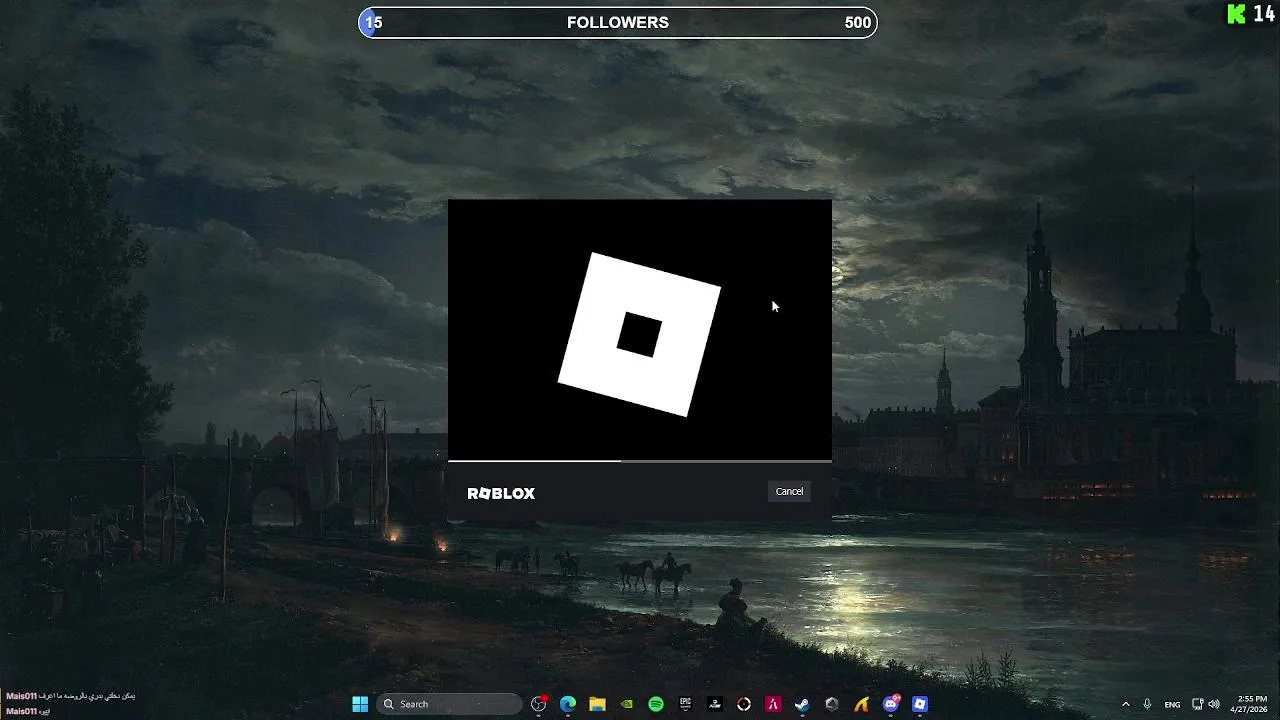1280x720 pixels.
Task: Open network settings from the tray
Action: (1198, 704)
